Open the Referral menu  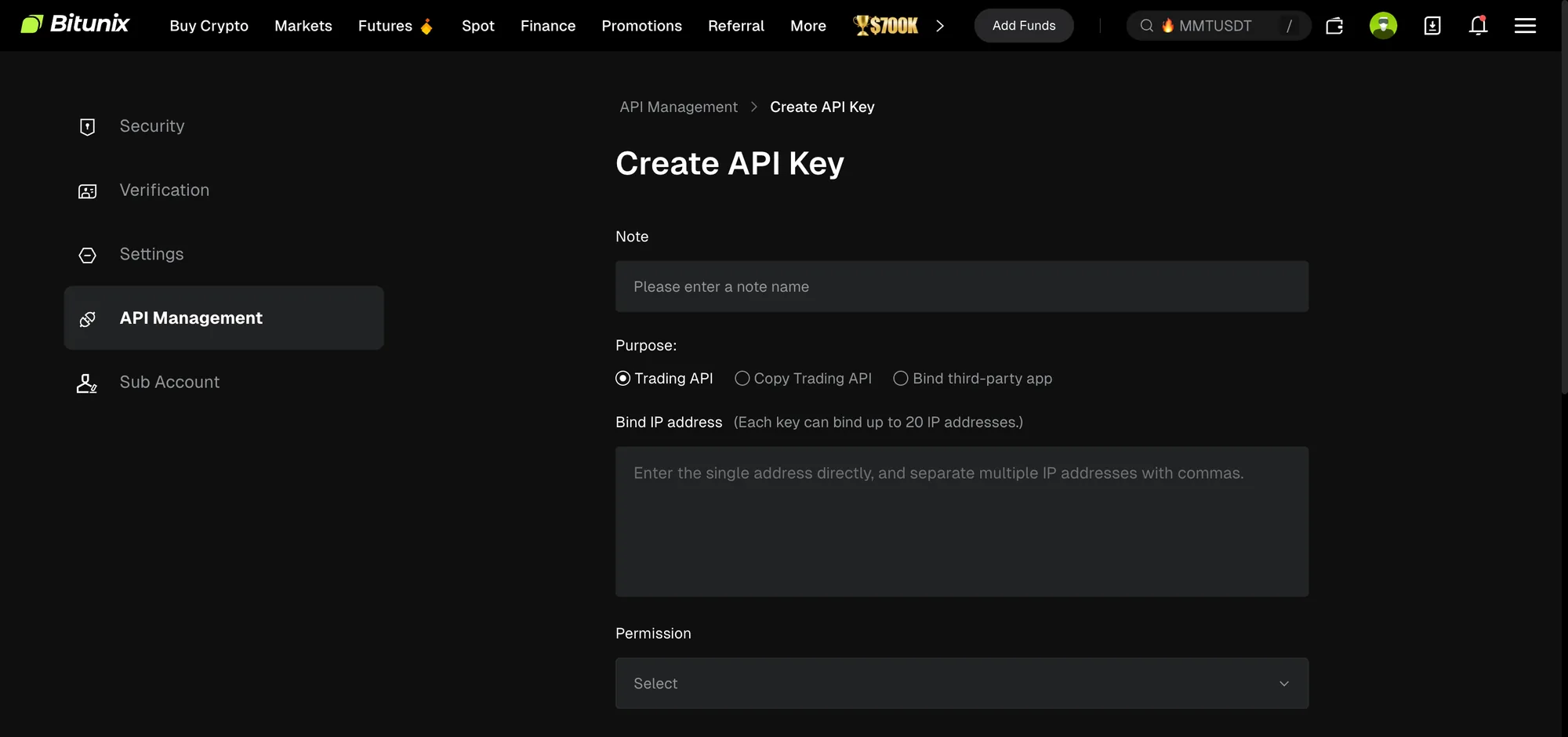[x=735, y=26]
